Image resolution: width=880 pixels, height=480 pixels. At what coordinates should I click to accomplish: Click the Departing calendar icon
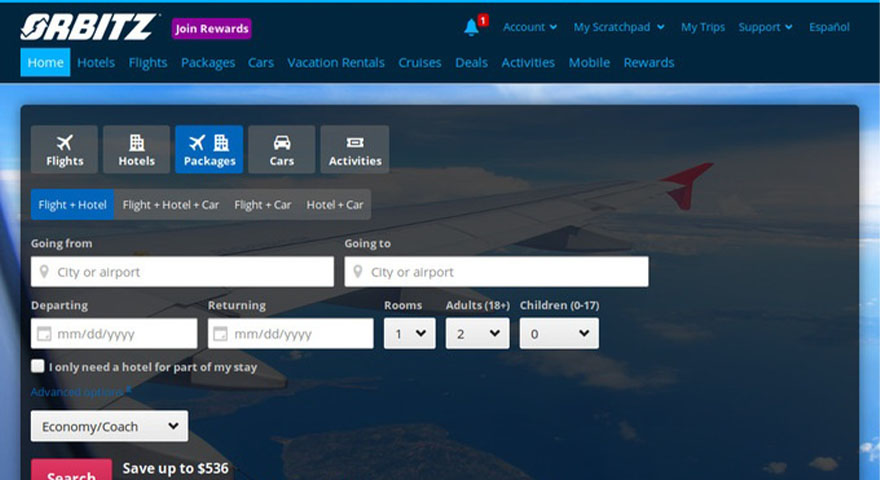point(44,334)
